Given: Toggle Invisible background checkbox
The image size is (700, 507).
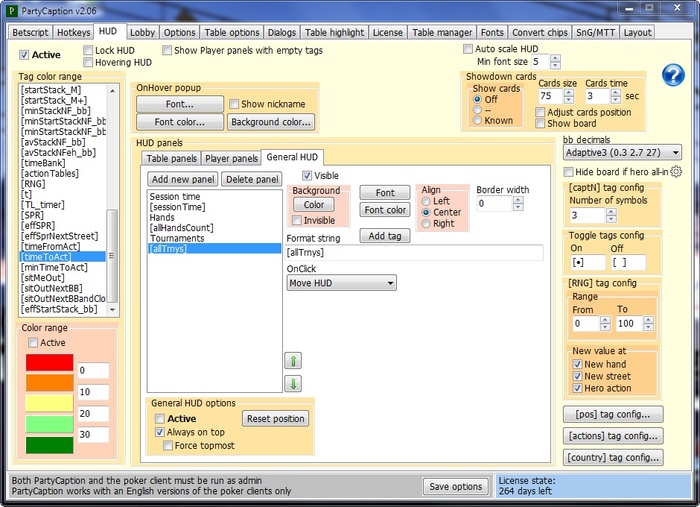Looking at the screenshot, I should click(296, 220).
